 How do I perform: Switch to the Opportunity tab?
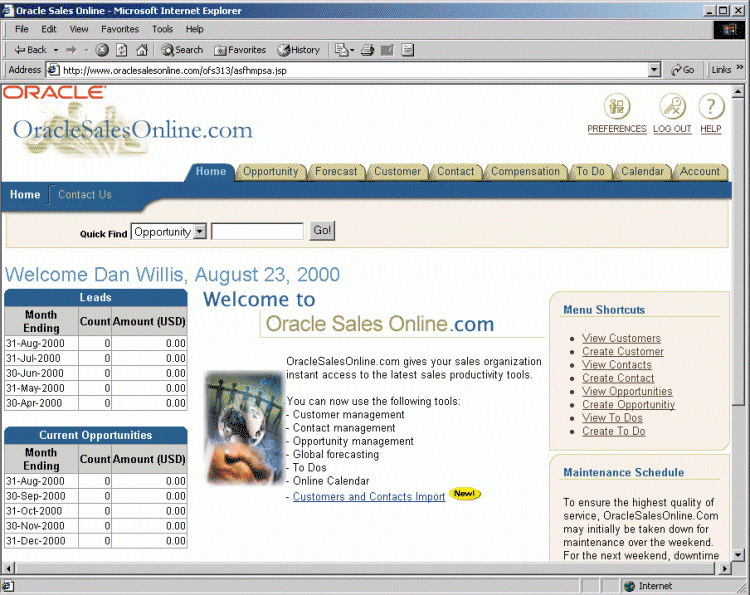[270, 171]
